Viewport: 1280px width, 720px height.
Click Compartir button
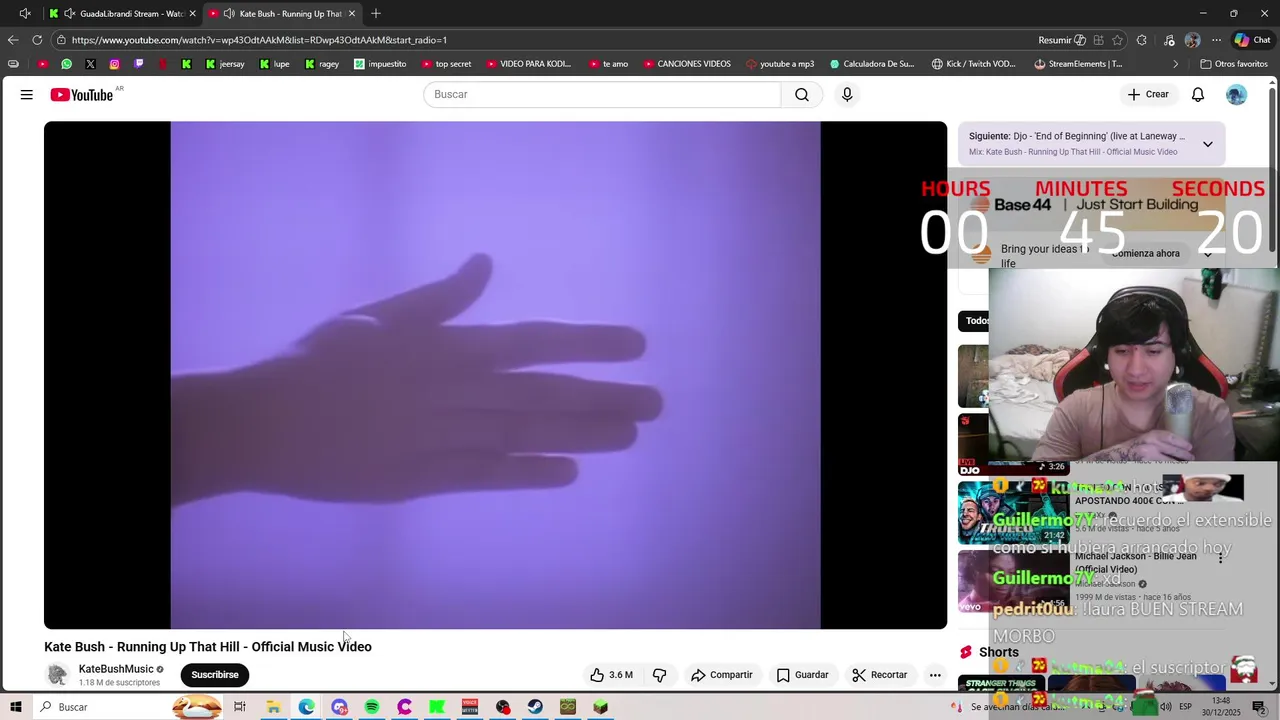[x=721, y=675]
